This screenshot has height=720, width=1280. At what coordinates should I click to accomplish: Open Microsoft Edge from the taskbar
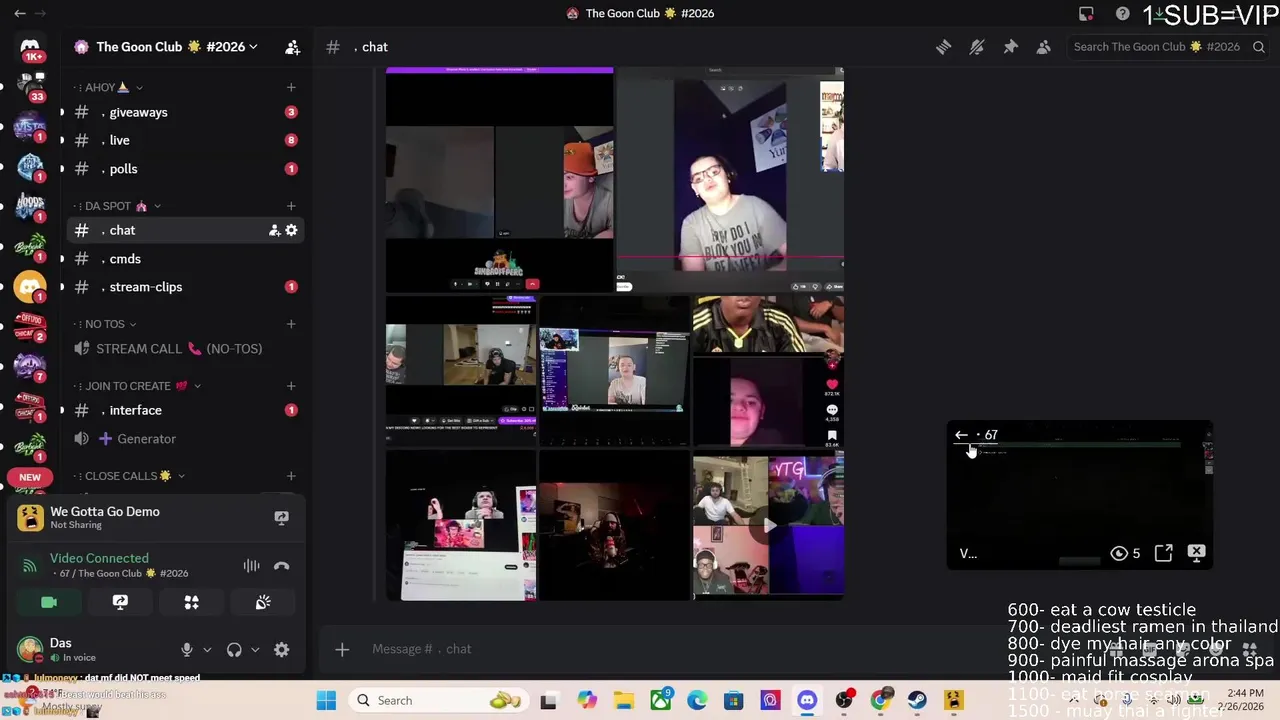point(697,701)
